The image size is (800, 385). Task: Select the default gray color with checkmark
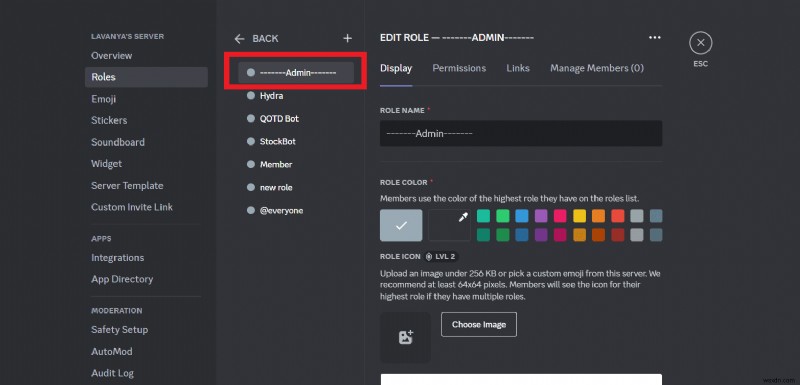401,225
